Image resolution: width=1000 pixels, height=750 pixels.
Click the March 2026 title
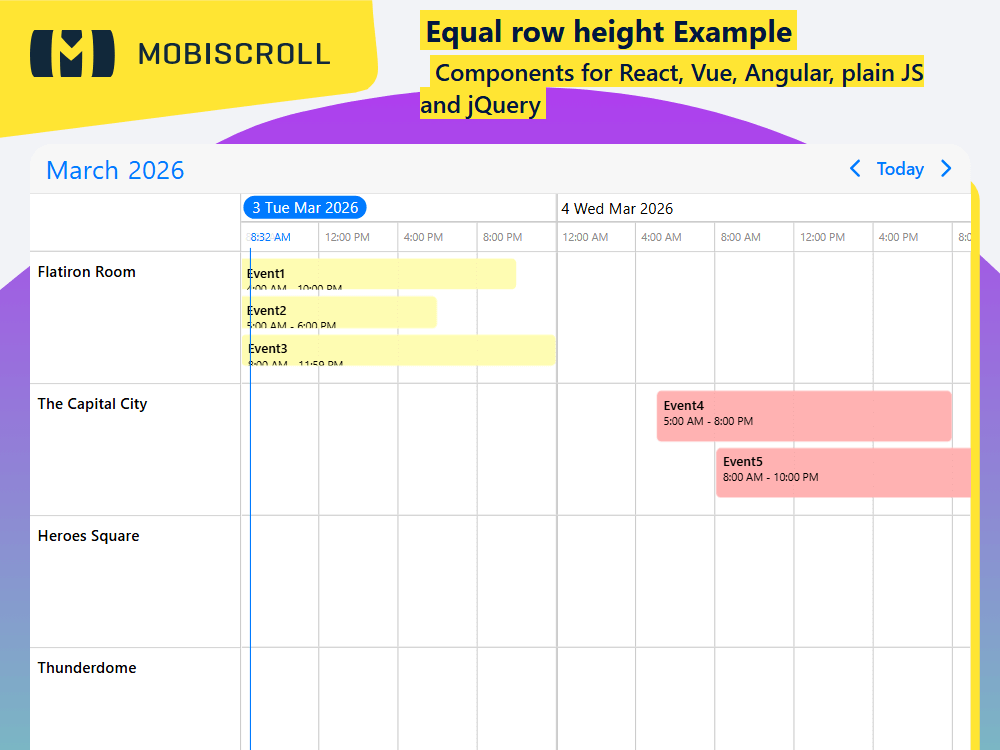[114, 170]
